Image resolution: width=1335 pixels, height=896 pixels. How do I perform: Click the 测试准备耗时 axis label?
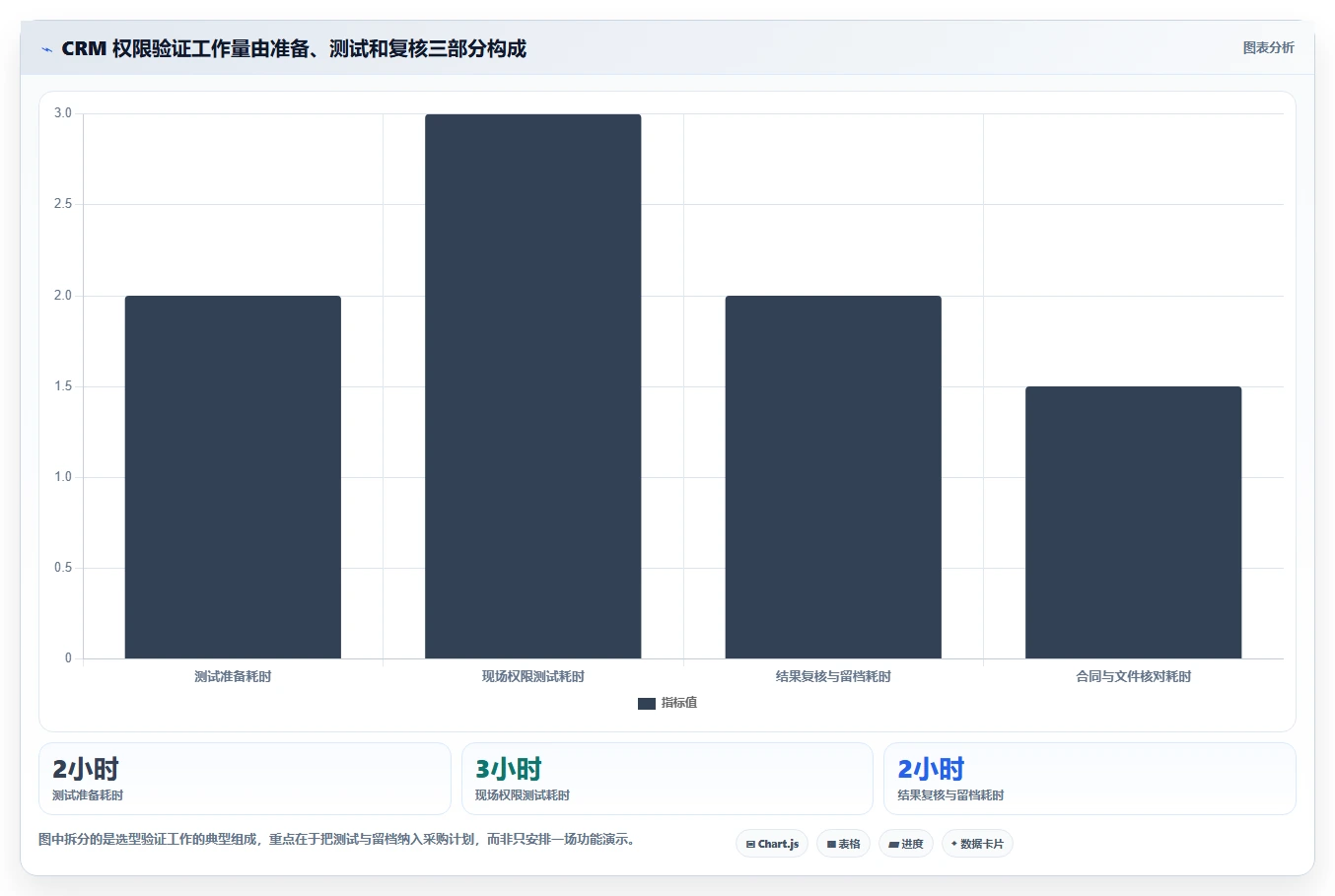coord(233,676)
